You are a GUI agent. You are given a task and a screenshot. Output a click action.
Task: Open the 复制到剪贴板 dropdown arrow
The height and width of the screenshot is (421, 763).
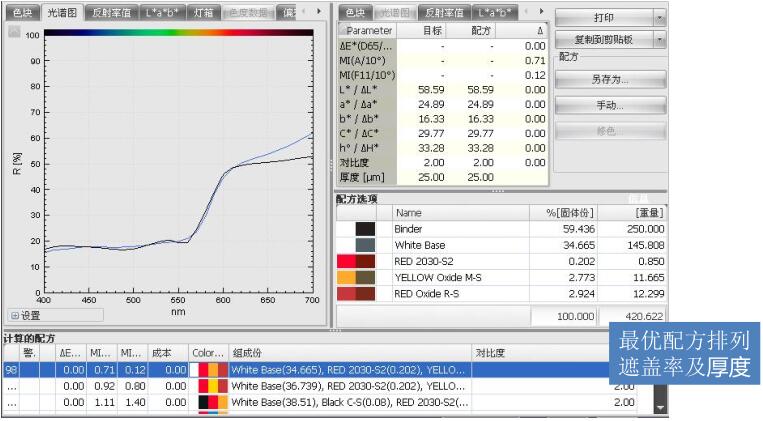659,40
